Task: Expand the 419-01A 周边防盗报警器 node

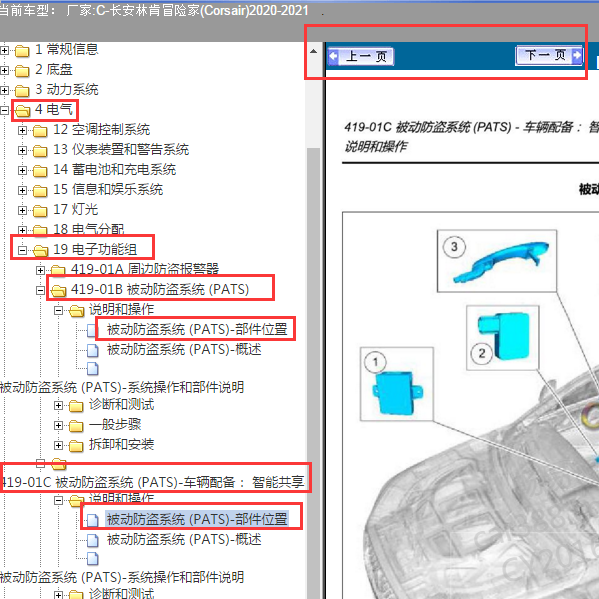Action: click(x=40, y=270)
